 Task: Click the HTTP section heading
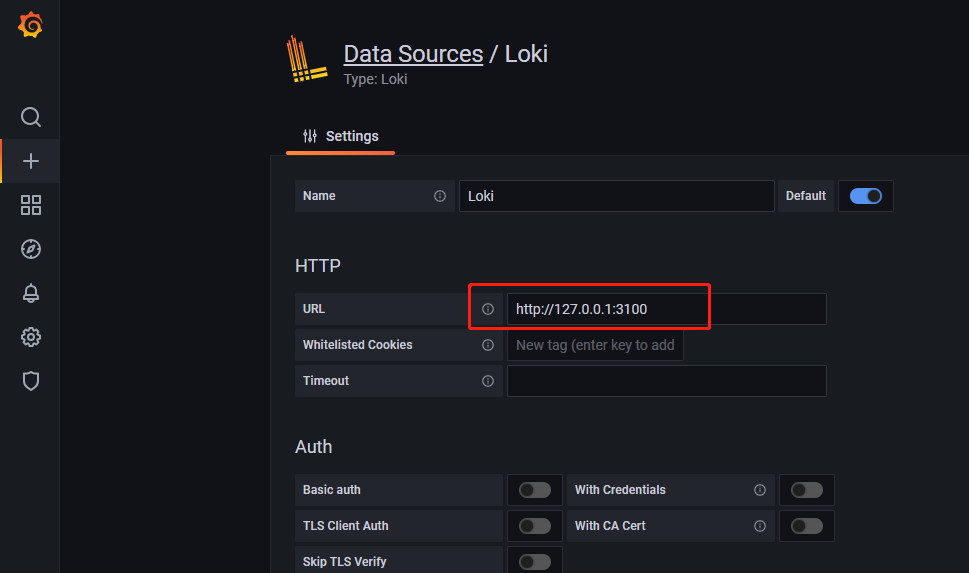click(x=318, y=266)
